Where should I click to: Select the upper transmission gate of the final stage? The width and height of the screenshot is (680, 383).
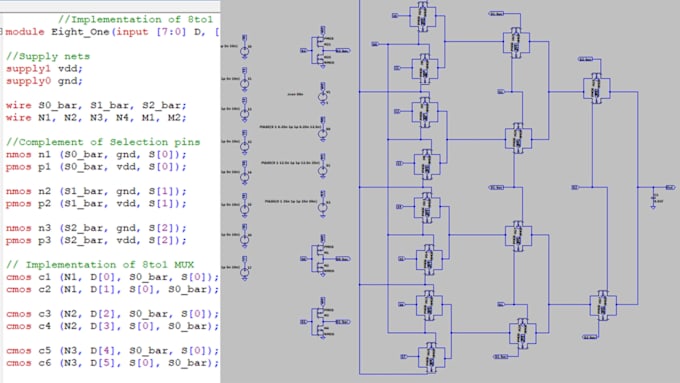[597, 89]
